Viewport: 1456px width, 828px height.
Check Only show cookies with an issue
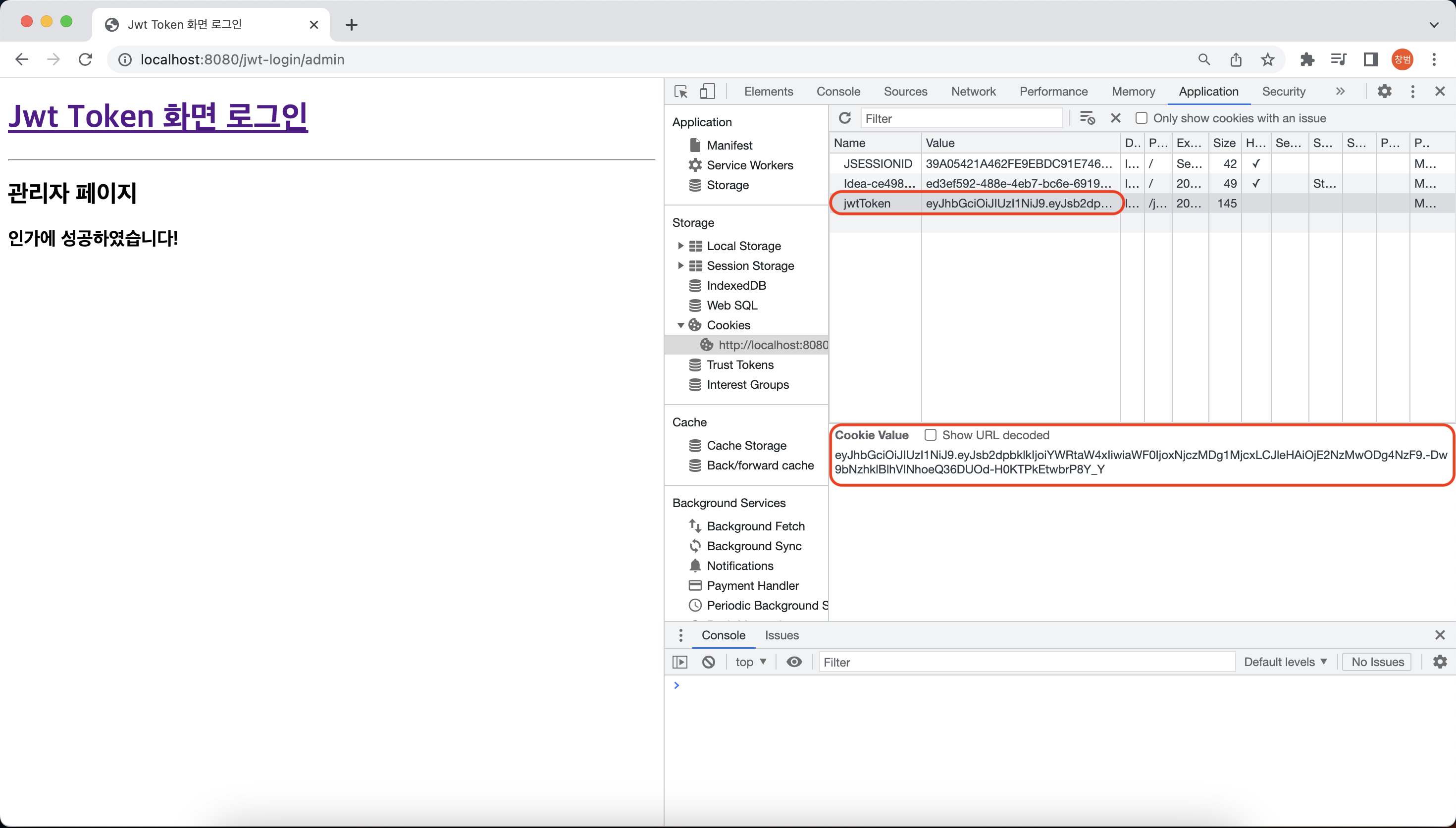coord(1141,118)
